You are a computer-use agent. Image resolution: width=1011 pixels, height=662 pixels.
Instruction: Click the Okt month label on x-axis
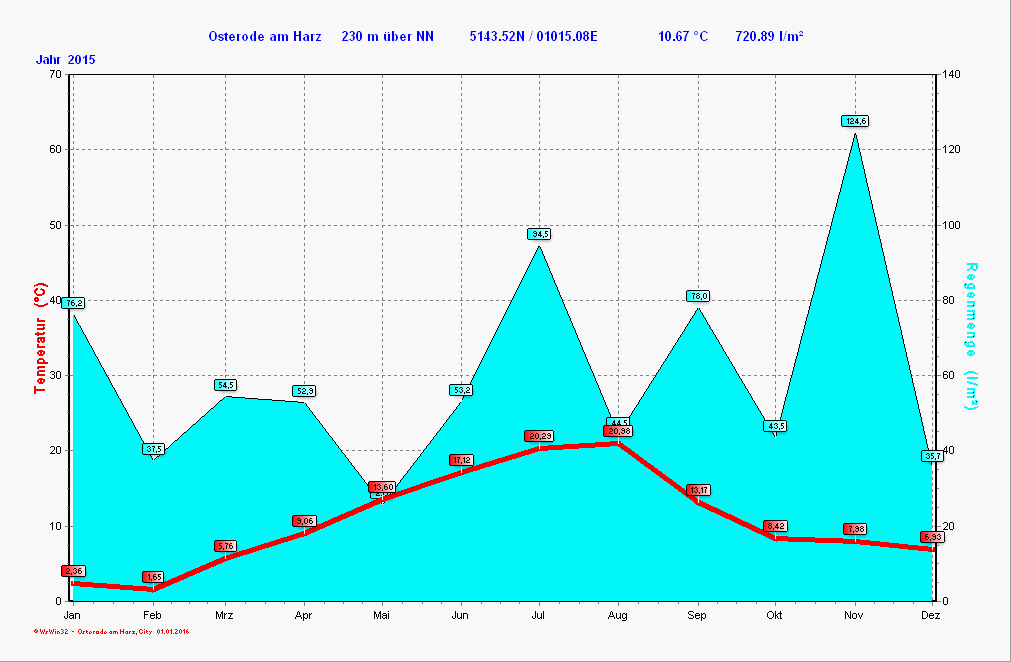click(x=774, y=615)
